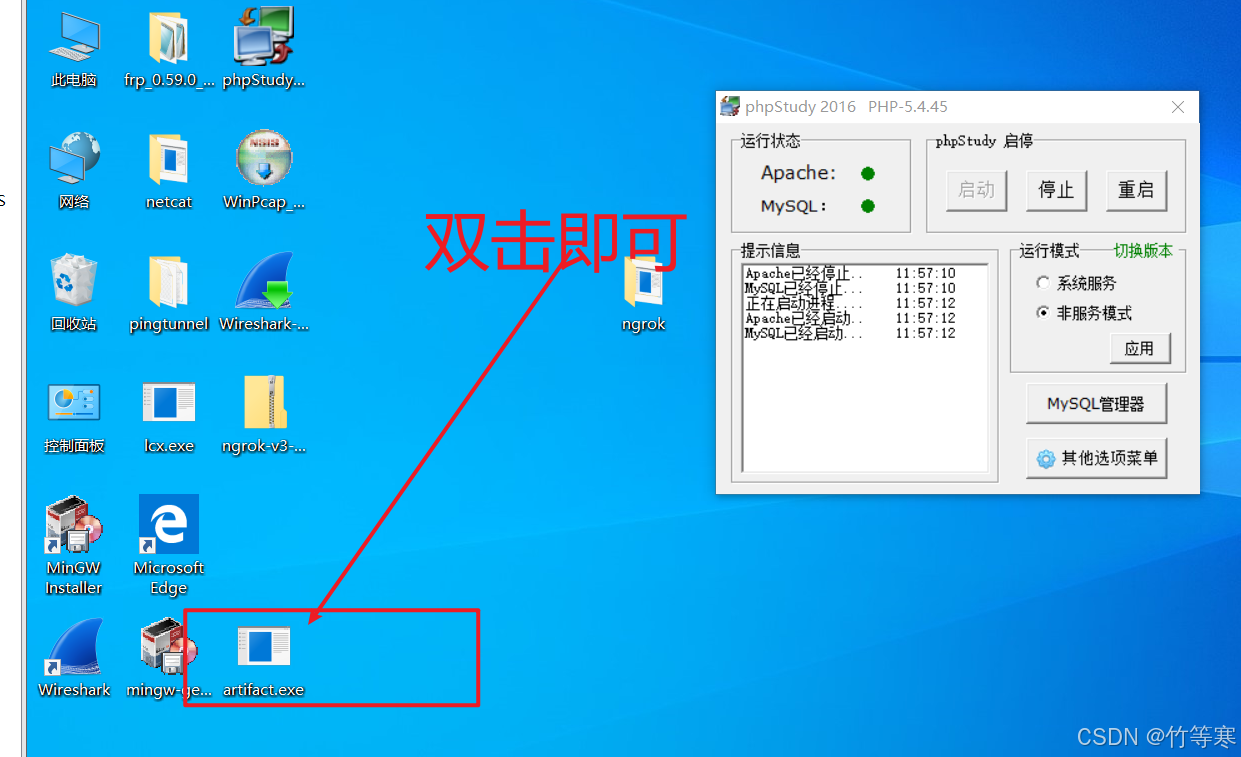
Task: Open the 其他选项菜单 options menu
Action: click(x=1096, y=458)
